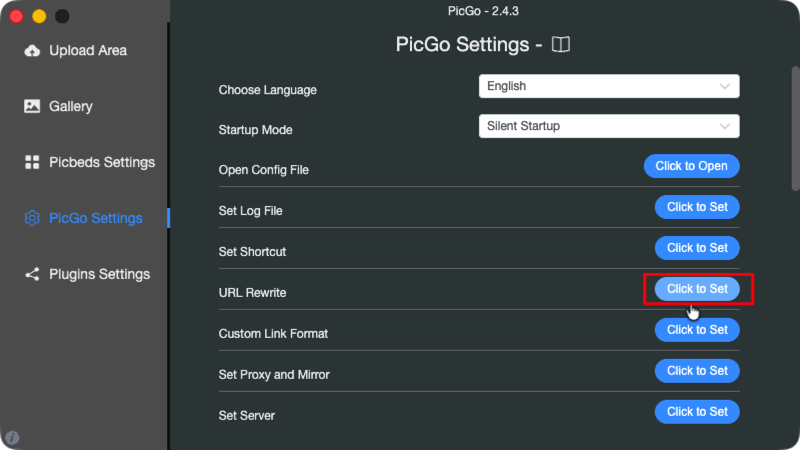Select Gallery in the sidebar

[x=70, y=106]
